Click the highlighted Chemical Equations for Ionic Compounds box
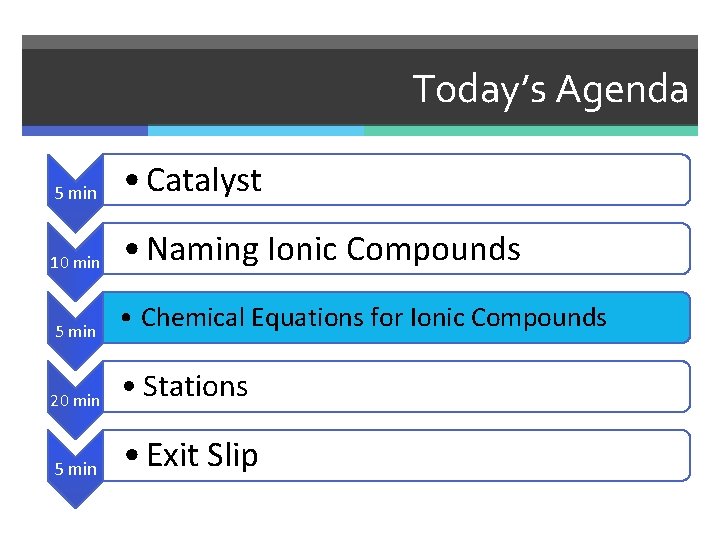The image size is (720, 540). coord(397,317)
